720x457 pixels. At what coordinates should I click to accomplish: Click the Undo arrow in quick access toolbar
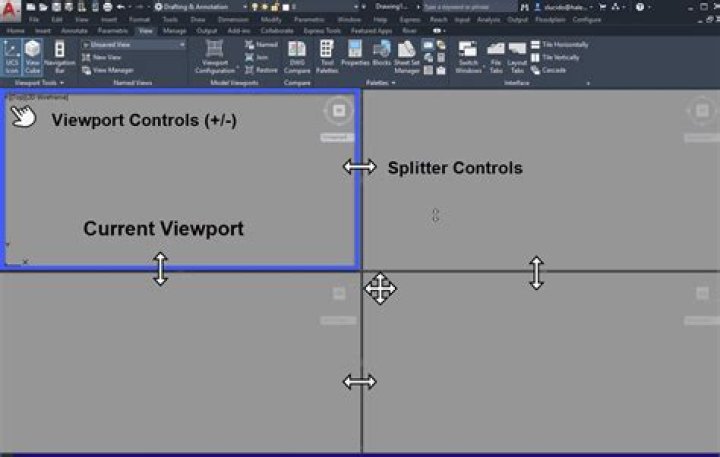[x=121, y=7]
